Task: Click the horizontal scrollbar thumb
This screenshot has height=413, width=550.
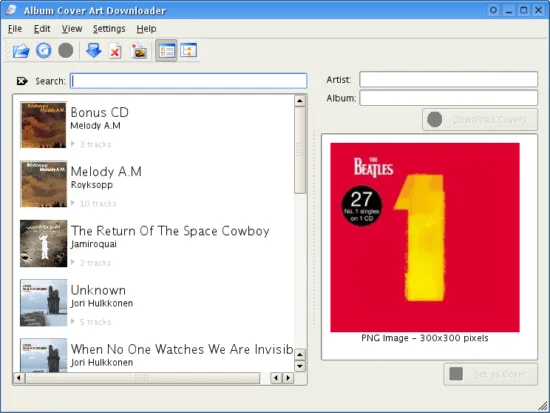Action: [142, 378]
